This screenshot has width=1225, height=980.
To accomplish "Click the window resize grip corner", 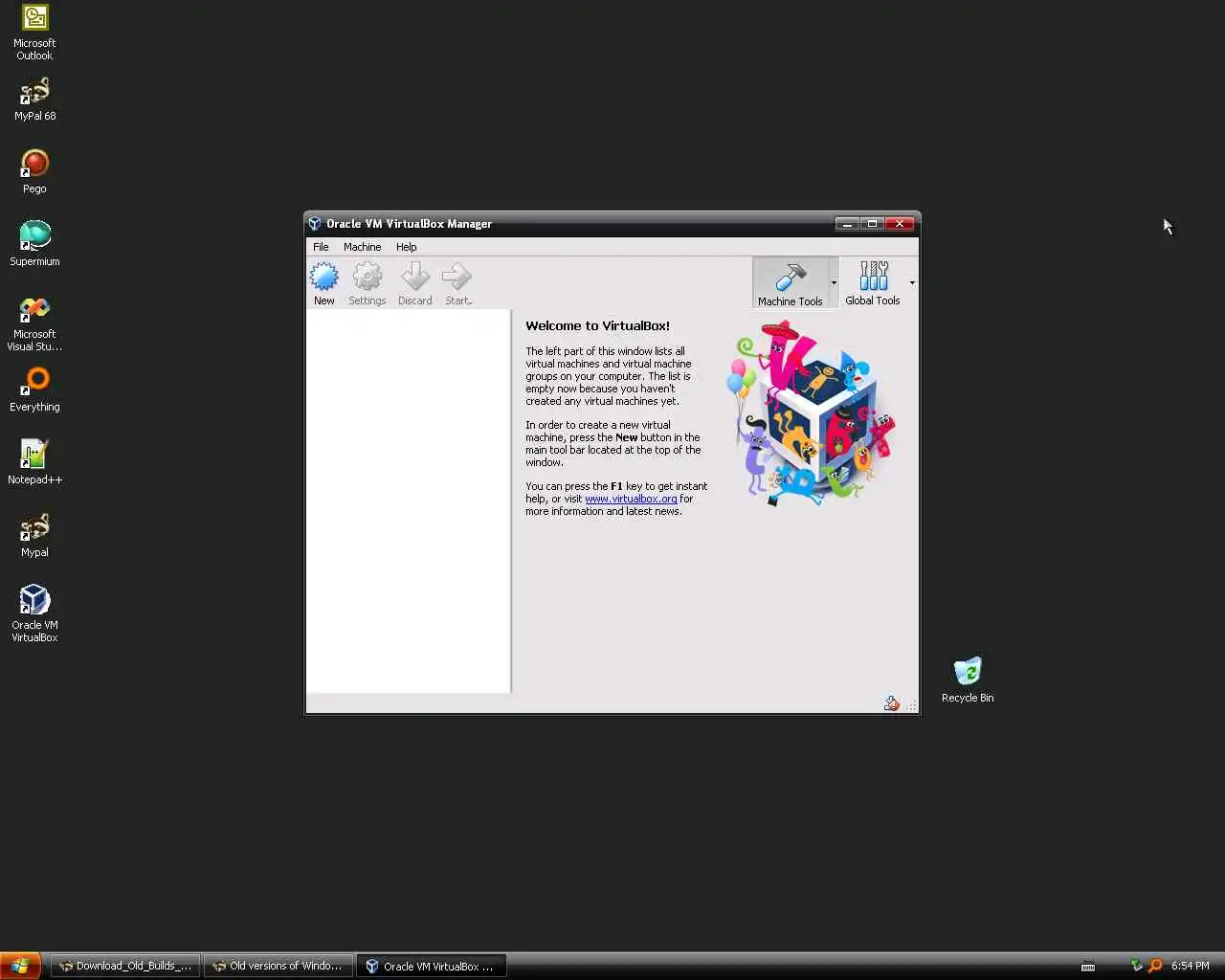I will (911, 705).
